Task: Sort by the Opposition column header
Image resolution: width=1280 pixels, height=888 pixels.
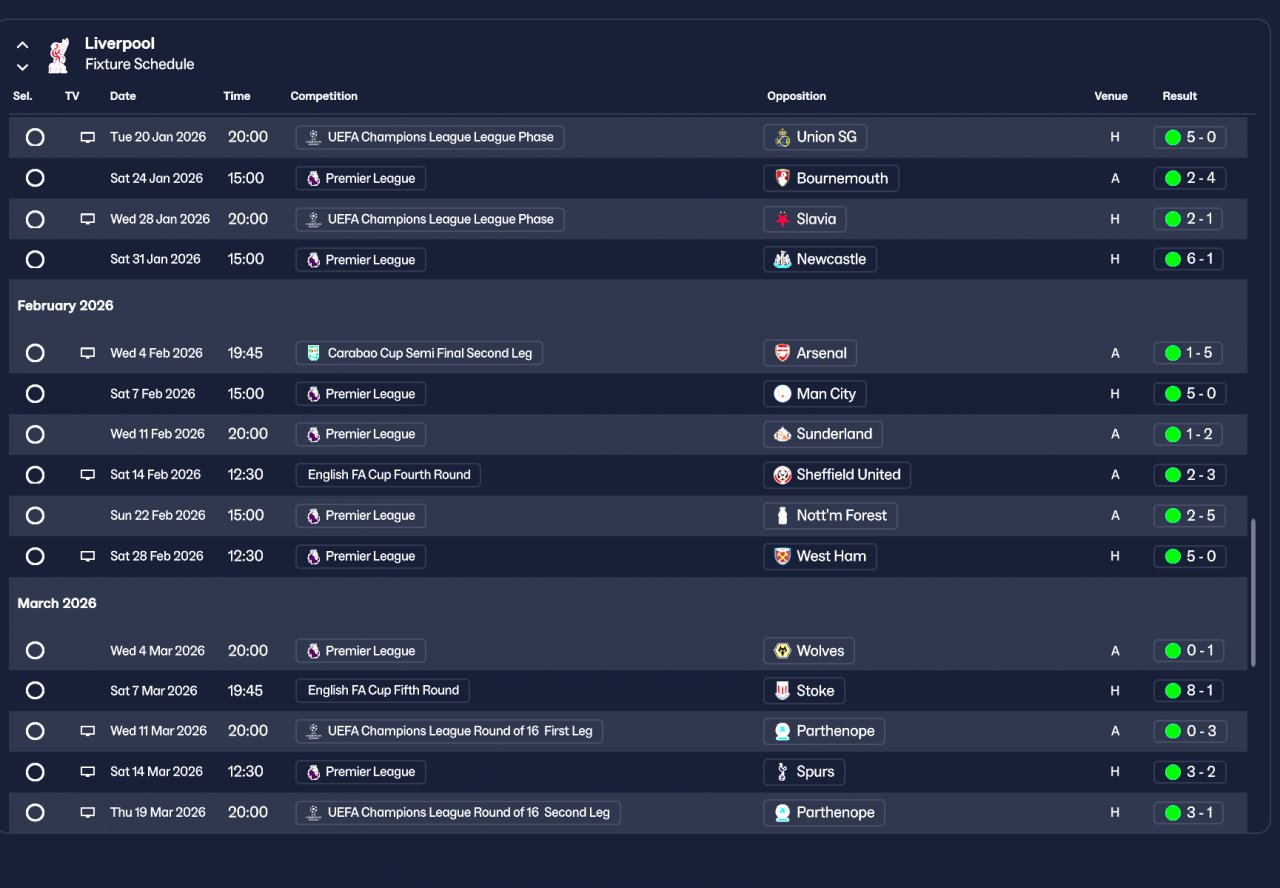Action: click(x=797, y=96)
